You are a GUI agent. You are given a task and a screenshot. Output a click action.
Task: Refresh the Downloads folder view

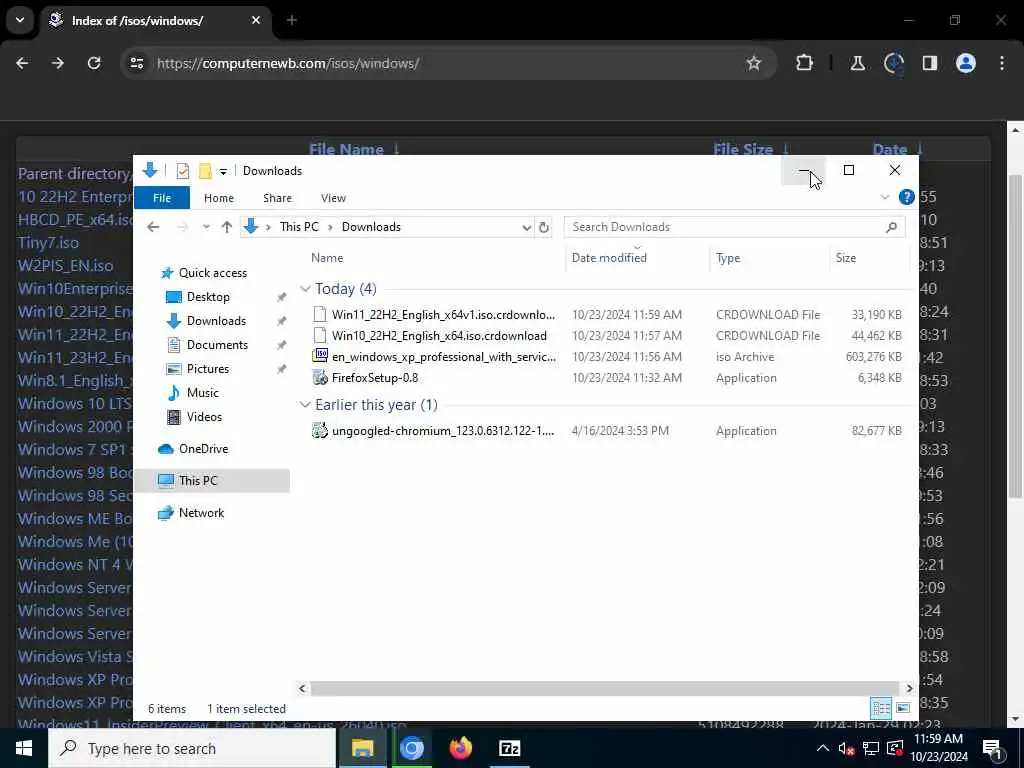click(543, 227)
